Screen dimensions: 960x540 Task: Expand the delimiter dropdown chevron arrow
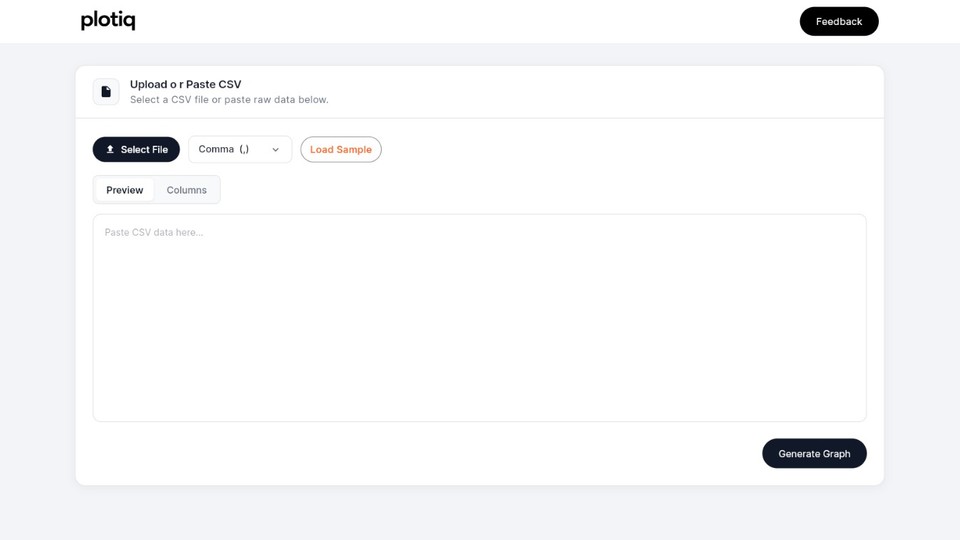click(x=276, y=150)
